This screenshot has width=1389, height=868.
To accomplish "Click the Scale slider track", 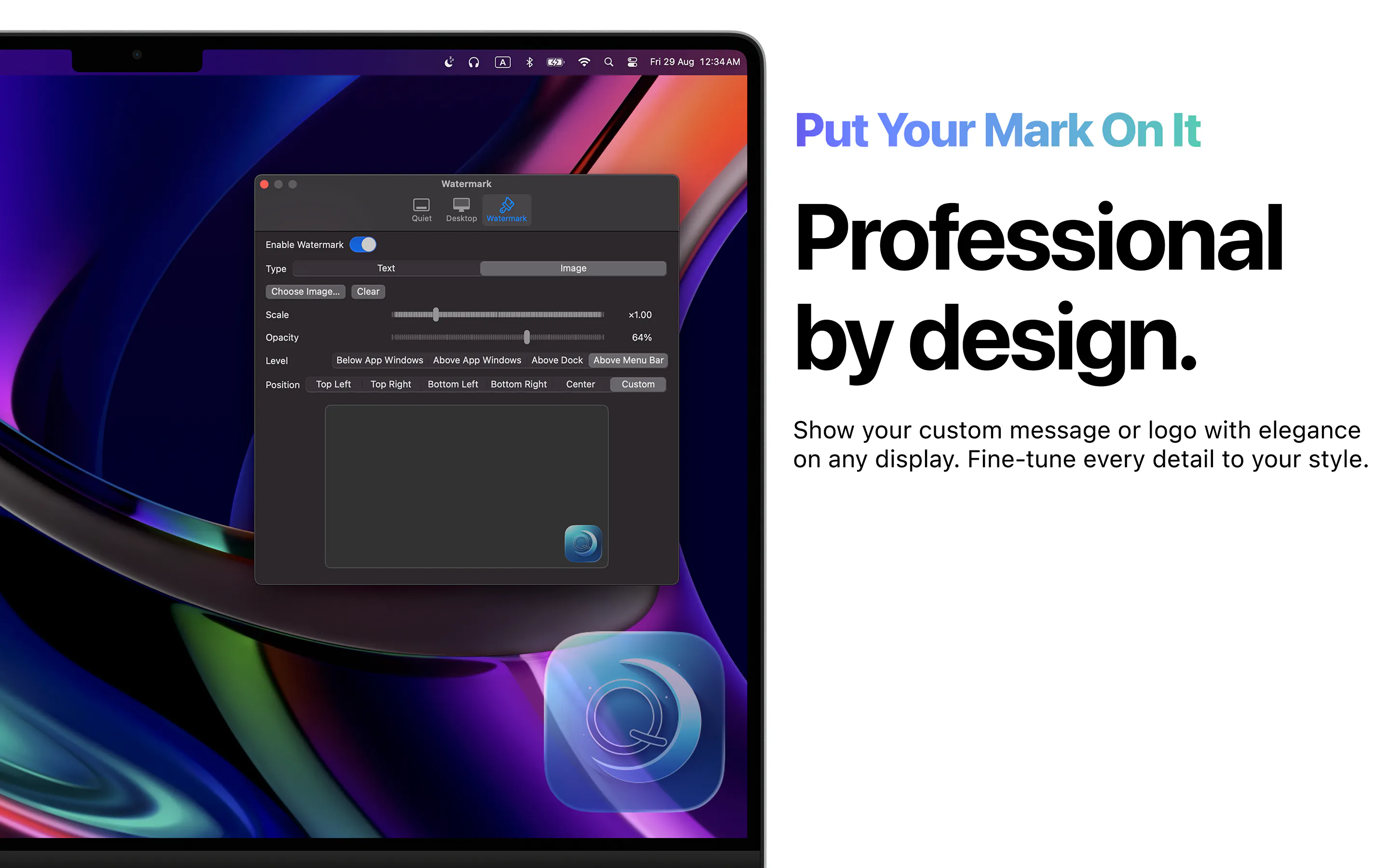I will point(497,314).
